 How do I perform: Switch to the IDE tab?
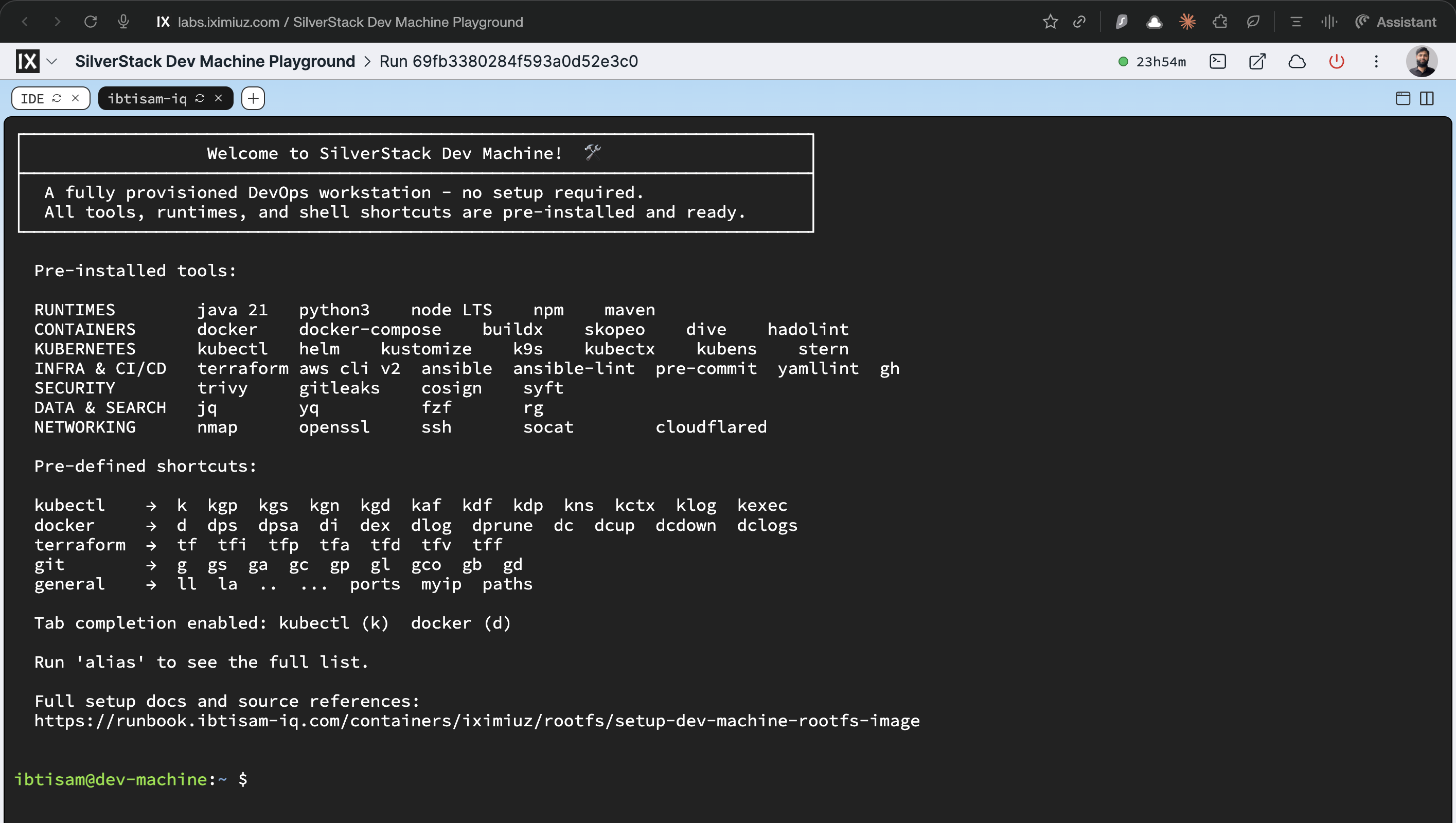32,98
